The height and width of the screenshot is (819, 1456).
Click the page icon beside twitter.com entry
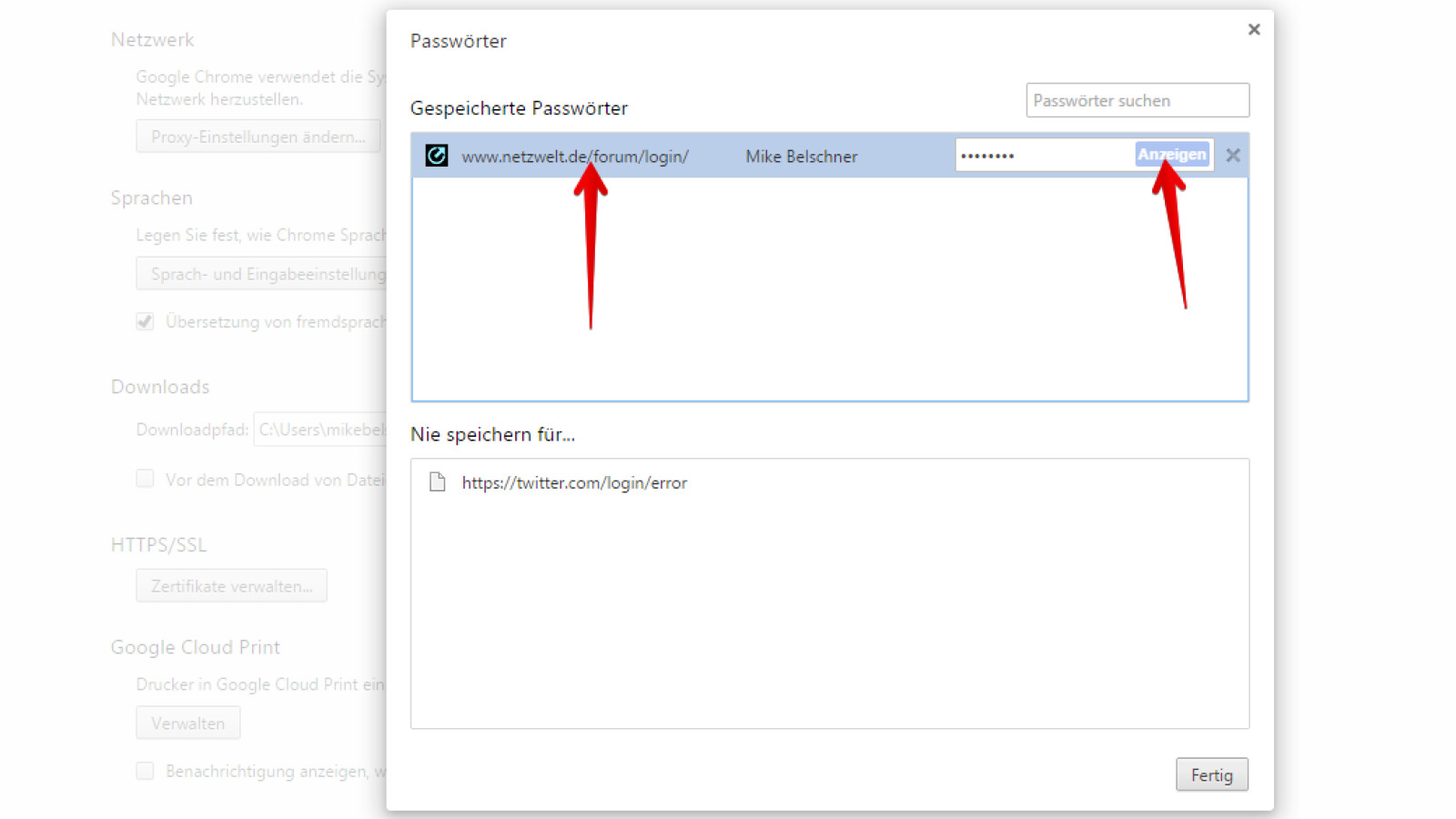pyautogui.click(x=439, y=482)
